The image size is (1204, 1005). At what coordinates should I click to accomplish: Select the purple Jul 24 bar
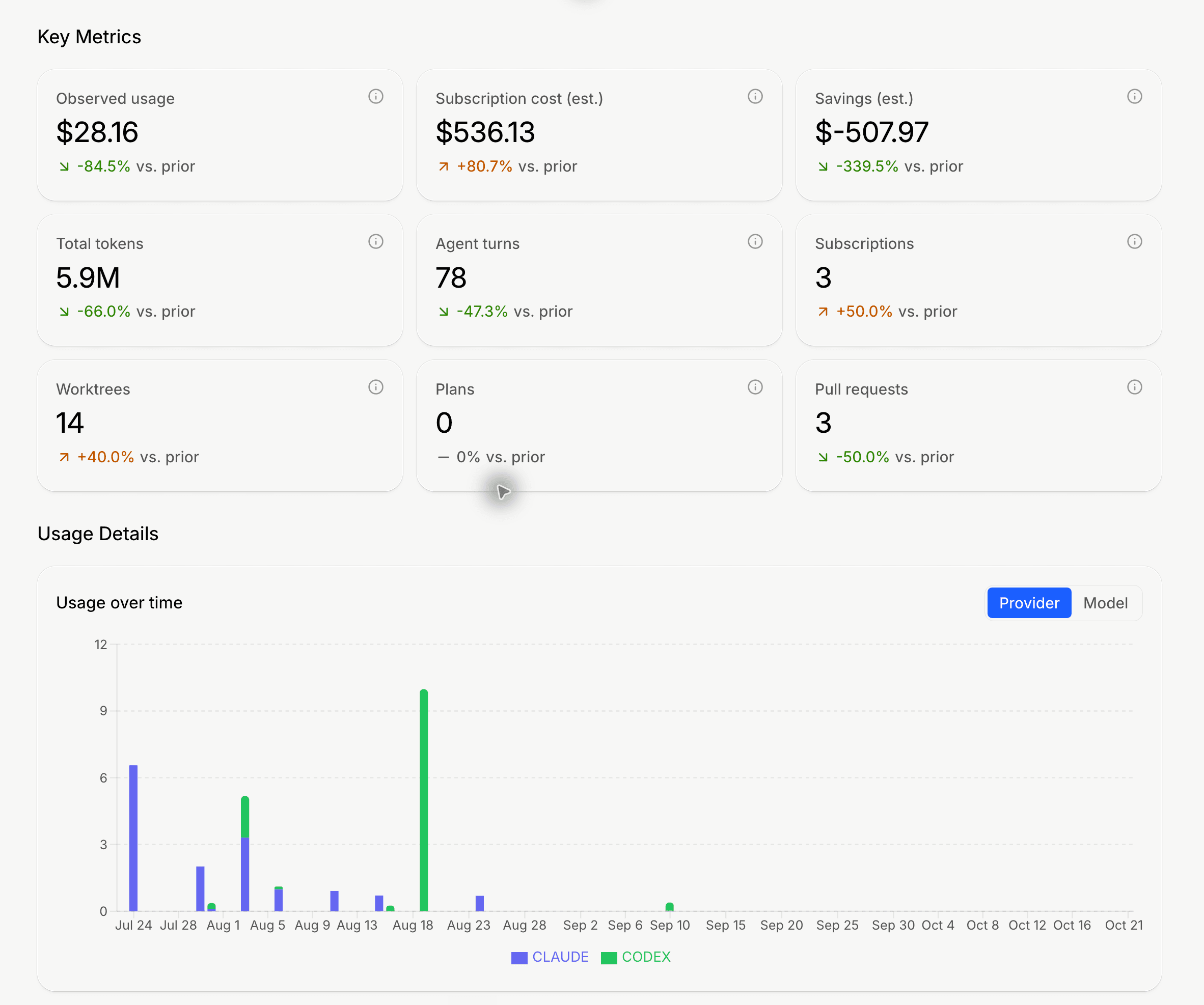click(133, 839)
